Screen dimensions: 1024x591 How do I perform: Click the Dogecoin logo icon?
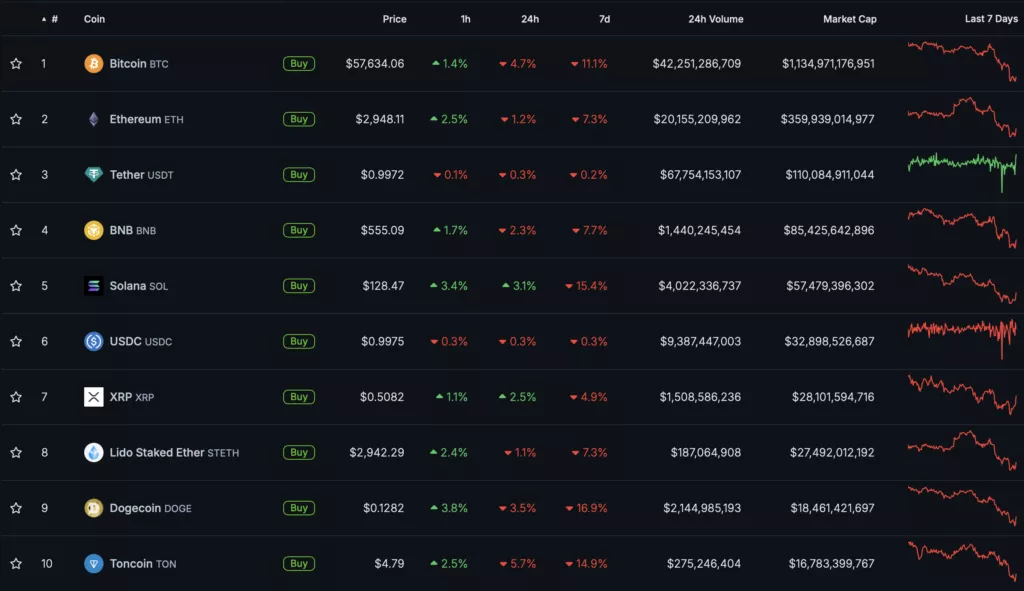(93, 508)
